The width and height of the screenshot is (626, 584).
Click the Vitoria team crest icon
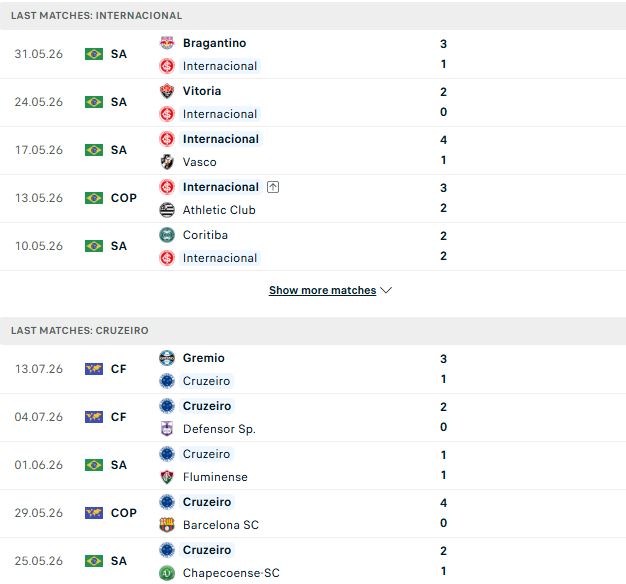(x=167, y=91)
